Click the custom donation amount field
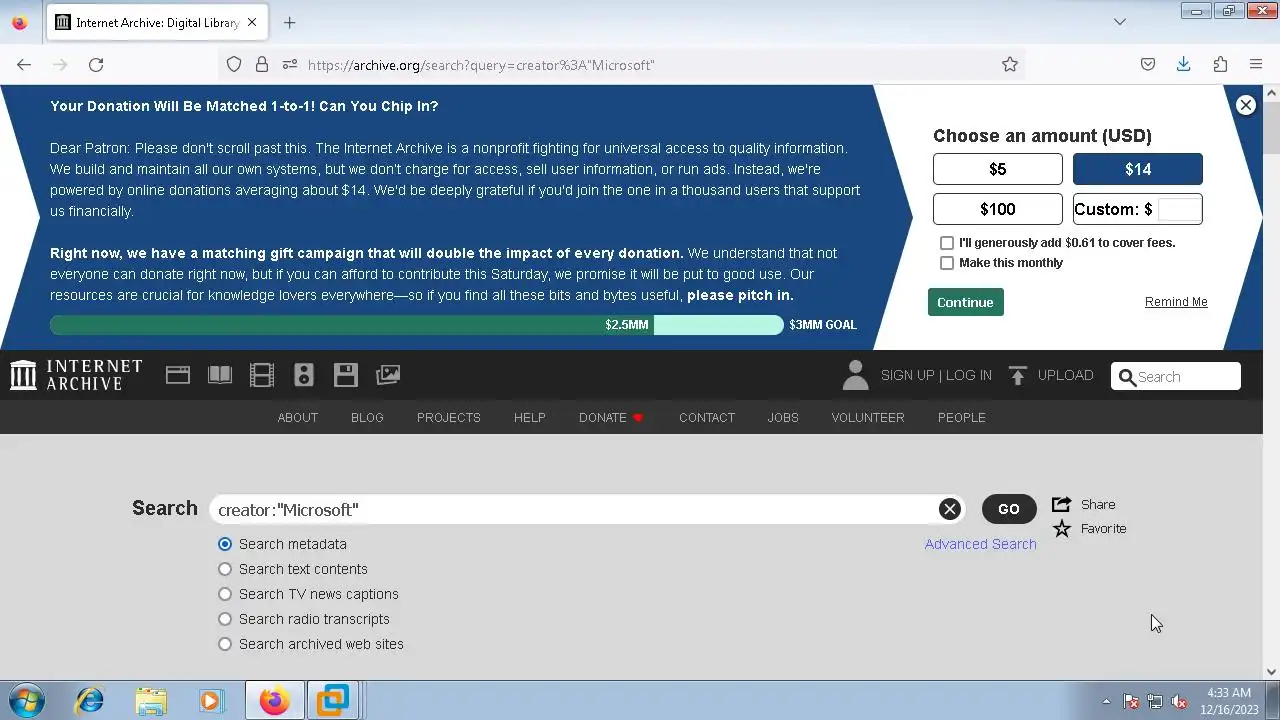This screenshot has width=1280, height=720. [1179, 209]
